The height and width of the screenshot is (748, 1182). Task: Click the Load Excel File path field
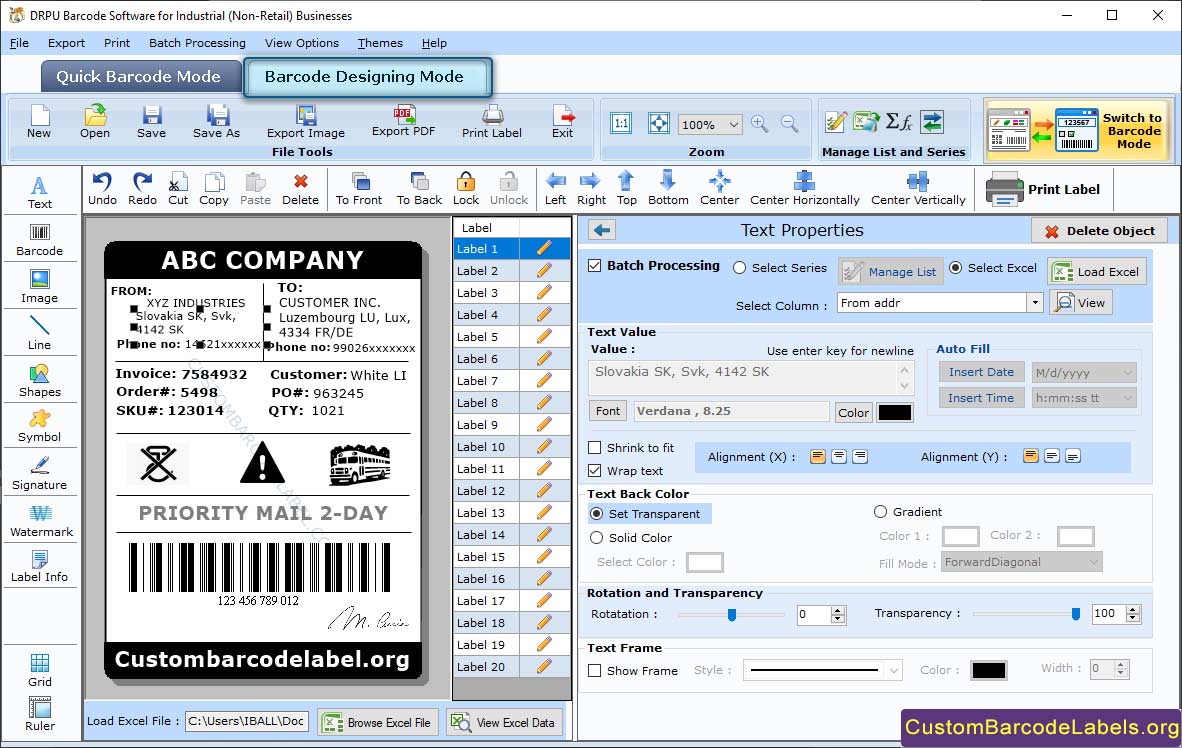[x=247, y=722]
